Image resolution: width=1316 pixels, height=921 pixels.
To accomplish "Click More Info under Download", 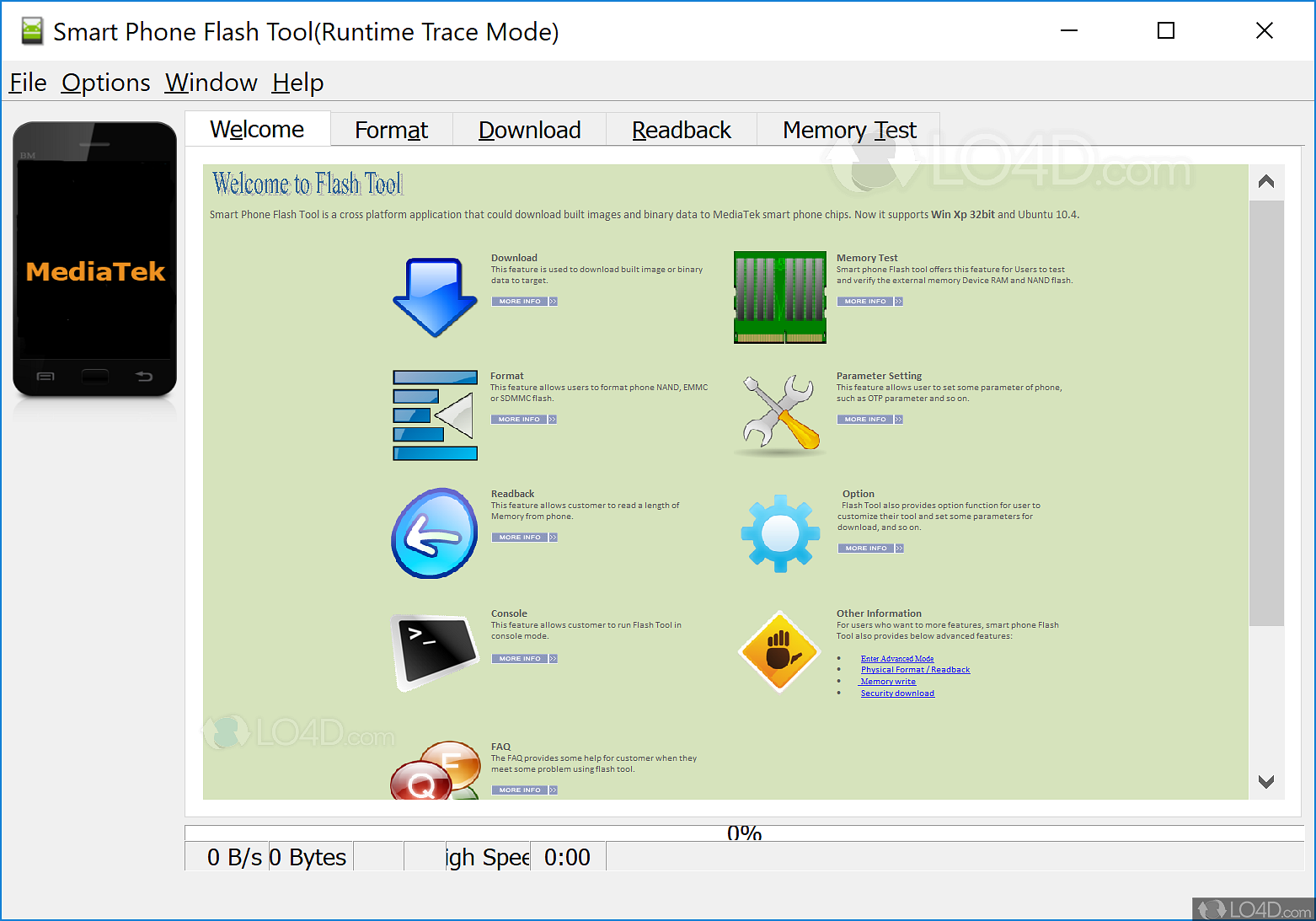I will point(524,302).
